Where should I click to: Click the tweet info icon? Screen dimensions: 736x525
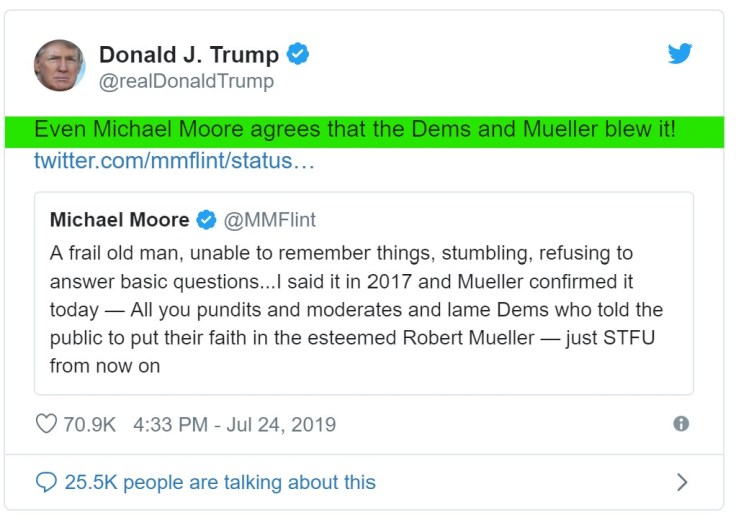(681, 424)
